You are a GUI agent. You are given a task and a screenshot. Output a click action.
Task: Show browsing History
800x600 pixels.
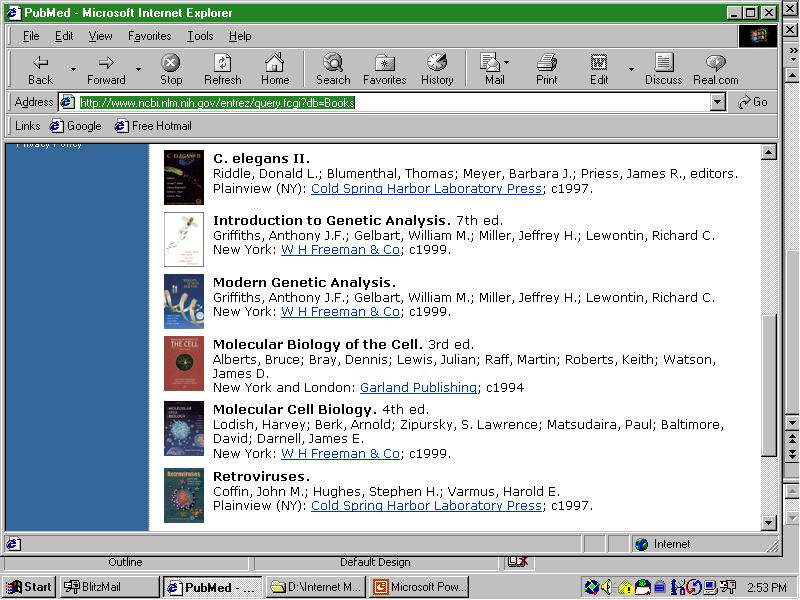[x=437, y=69]
